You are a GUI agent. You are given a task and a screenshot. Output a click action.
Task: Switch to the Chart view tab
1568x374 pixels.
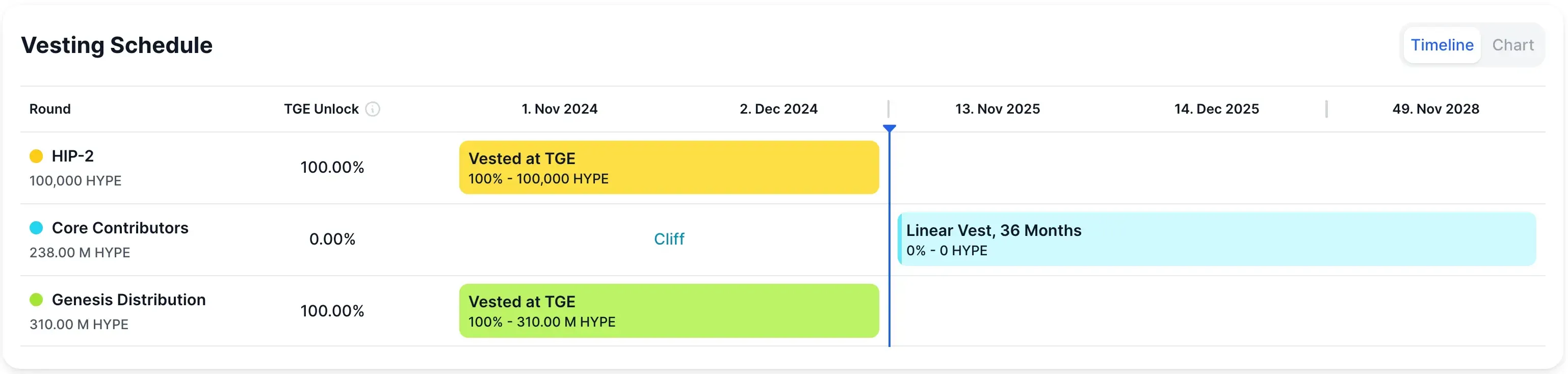[1513, 44]
